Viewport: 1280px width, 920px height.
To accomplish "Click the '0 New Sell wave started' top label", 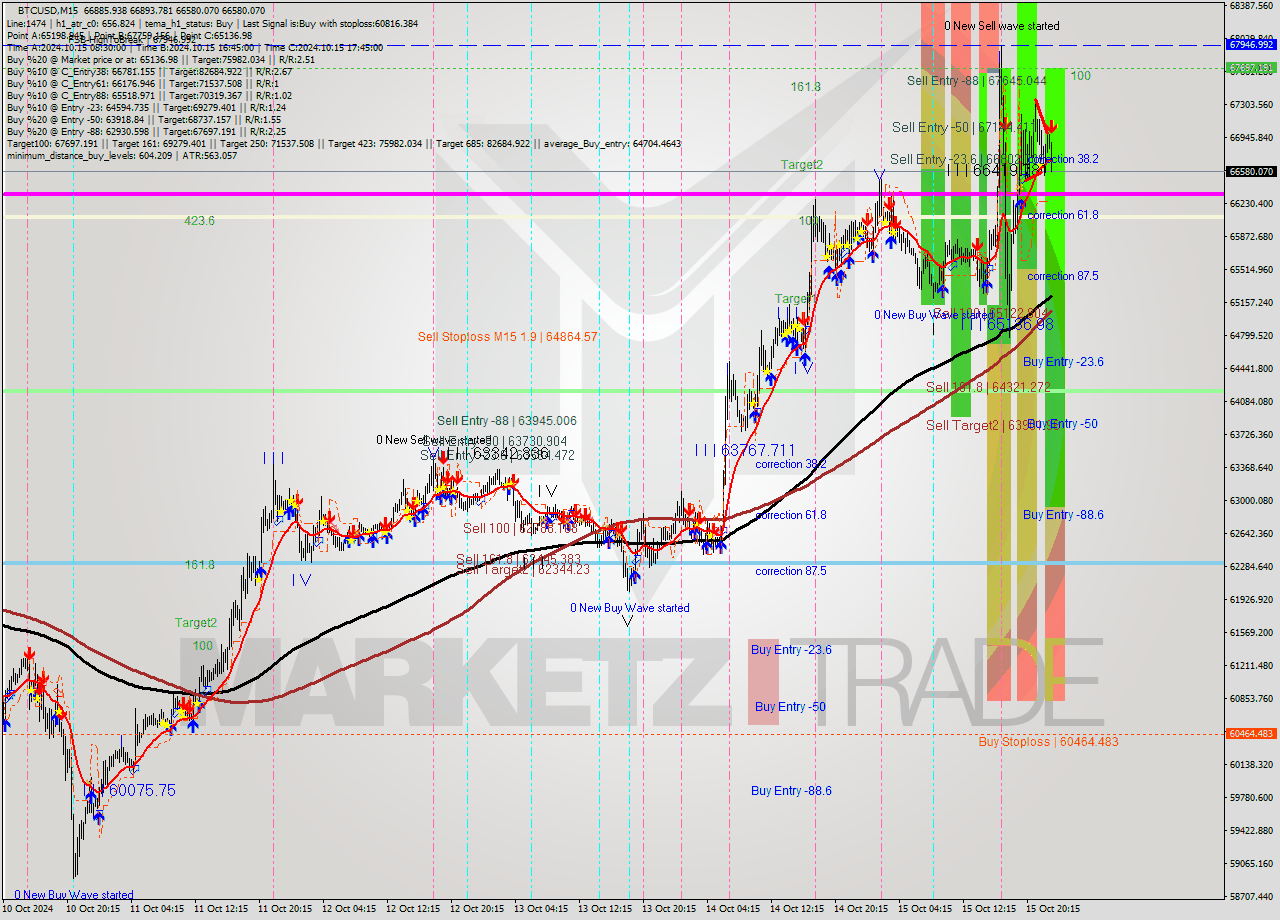I will [1002, 26].
